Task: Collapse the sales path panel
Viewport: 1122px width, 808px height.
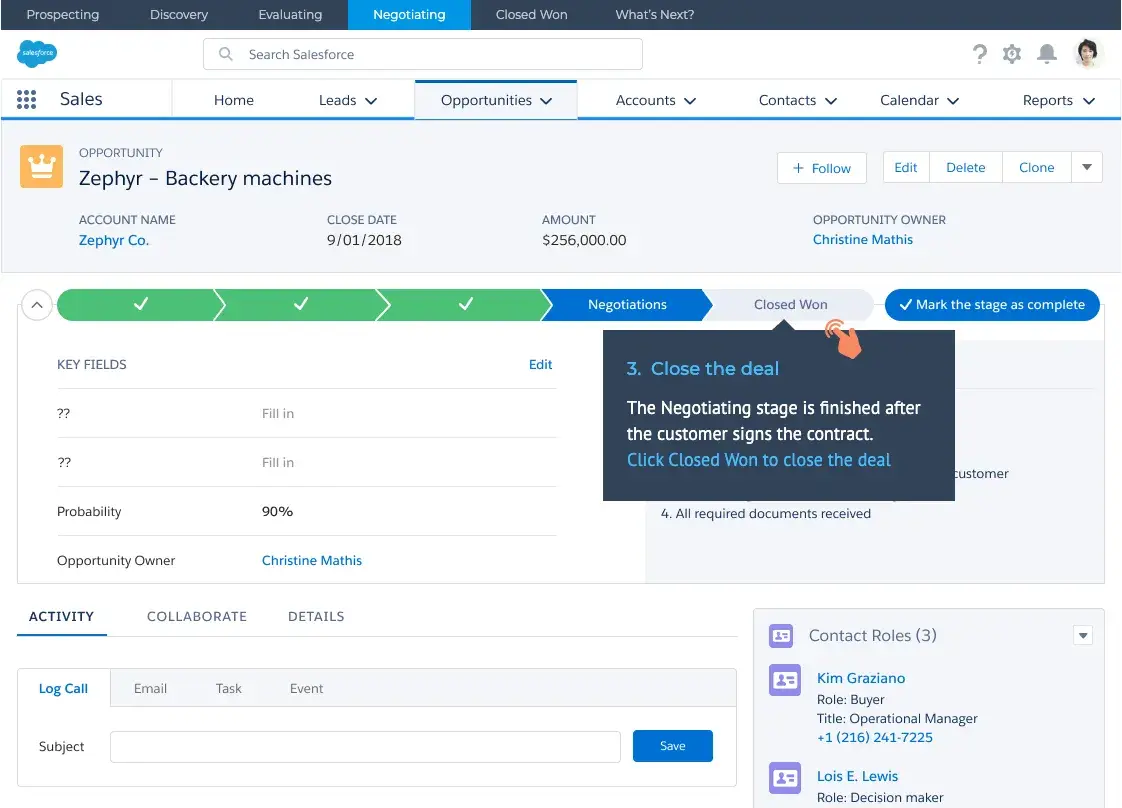Action: pyautogui.click(x=37, y=304)
